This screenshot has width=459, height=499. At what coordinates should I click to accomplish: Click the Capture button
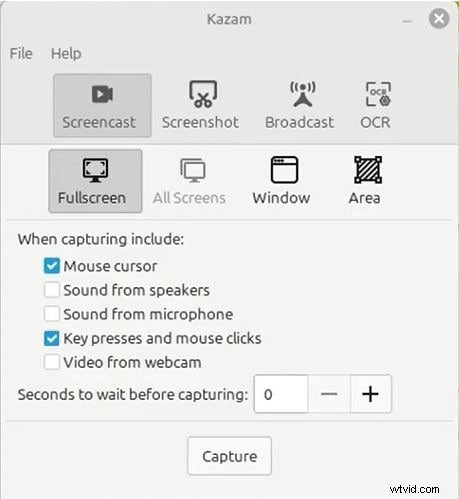click(230, 456)
